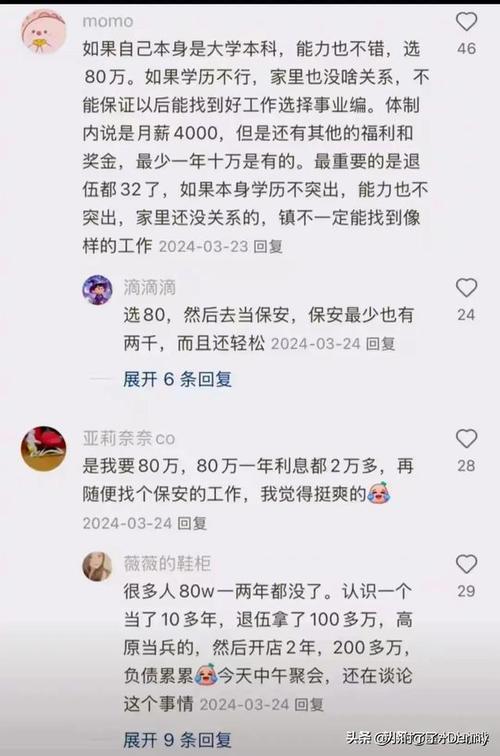Open 滴滴滴's purple profile avatar

pyautogui.click(x=97, y=290)
